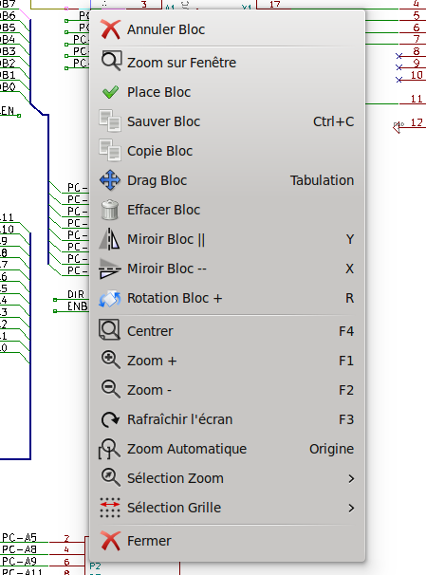
Task: Expand the Sélection Grille submenu arrow
Action: coord(351,508)
